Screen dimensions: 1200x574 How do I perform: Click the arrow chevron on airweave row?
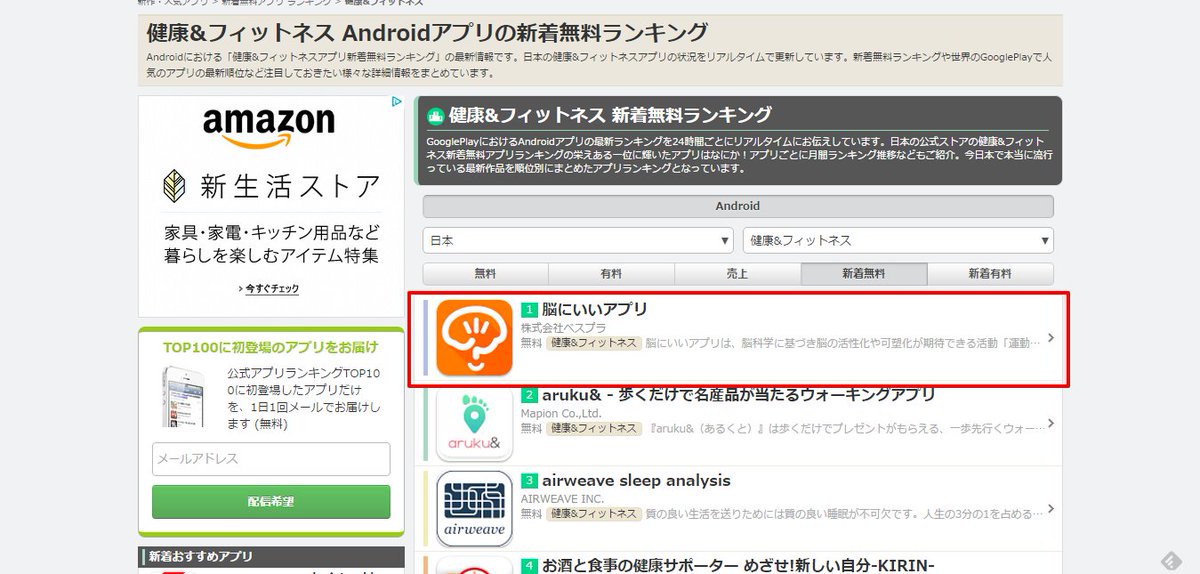(x=1050, y=509)
